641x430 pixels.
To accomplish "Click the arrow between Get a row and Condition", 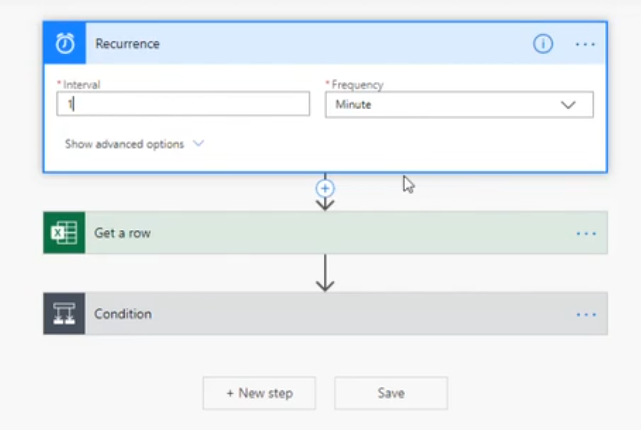I will coord(325,273).
